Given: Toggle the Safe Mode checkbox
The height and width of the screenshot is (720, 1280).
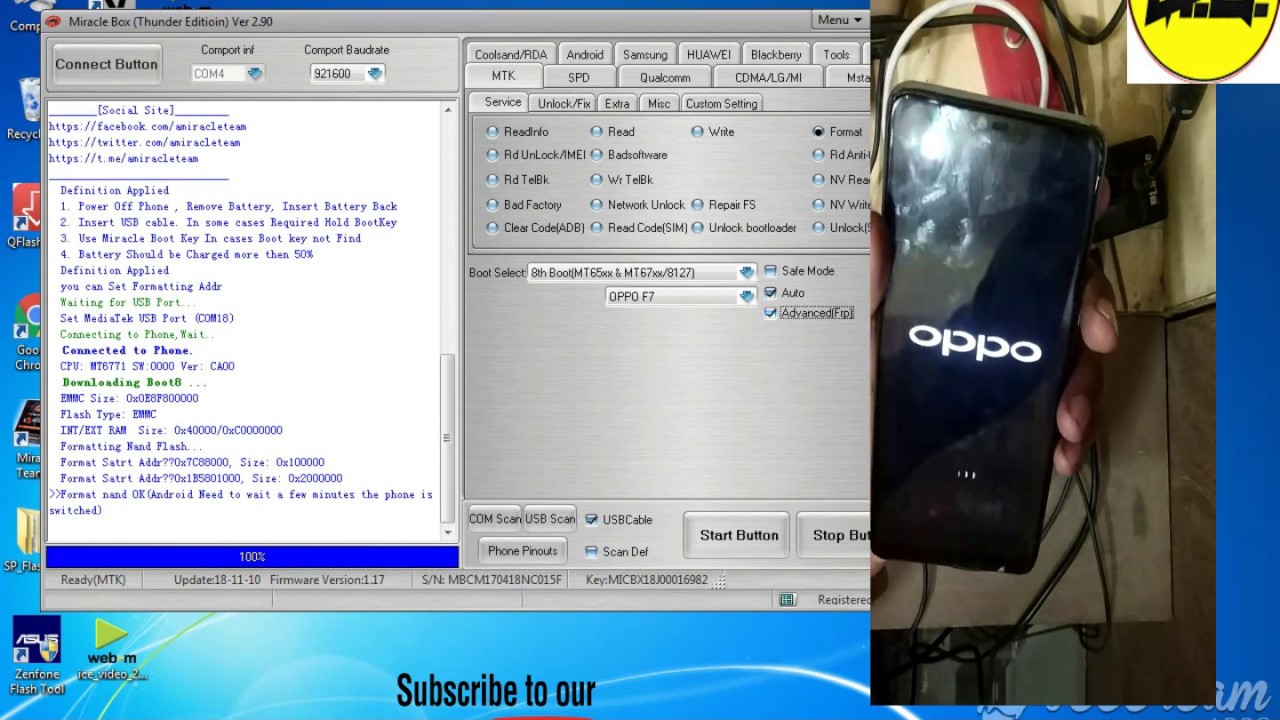Looking at the screenshot, I should click(x=799, y=271).
